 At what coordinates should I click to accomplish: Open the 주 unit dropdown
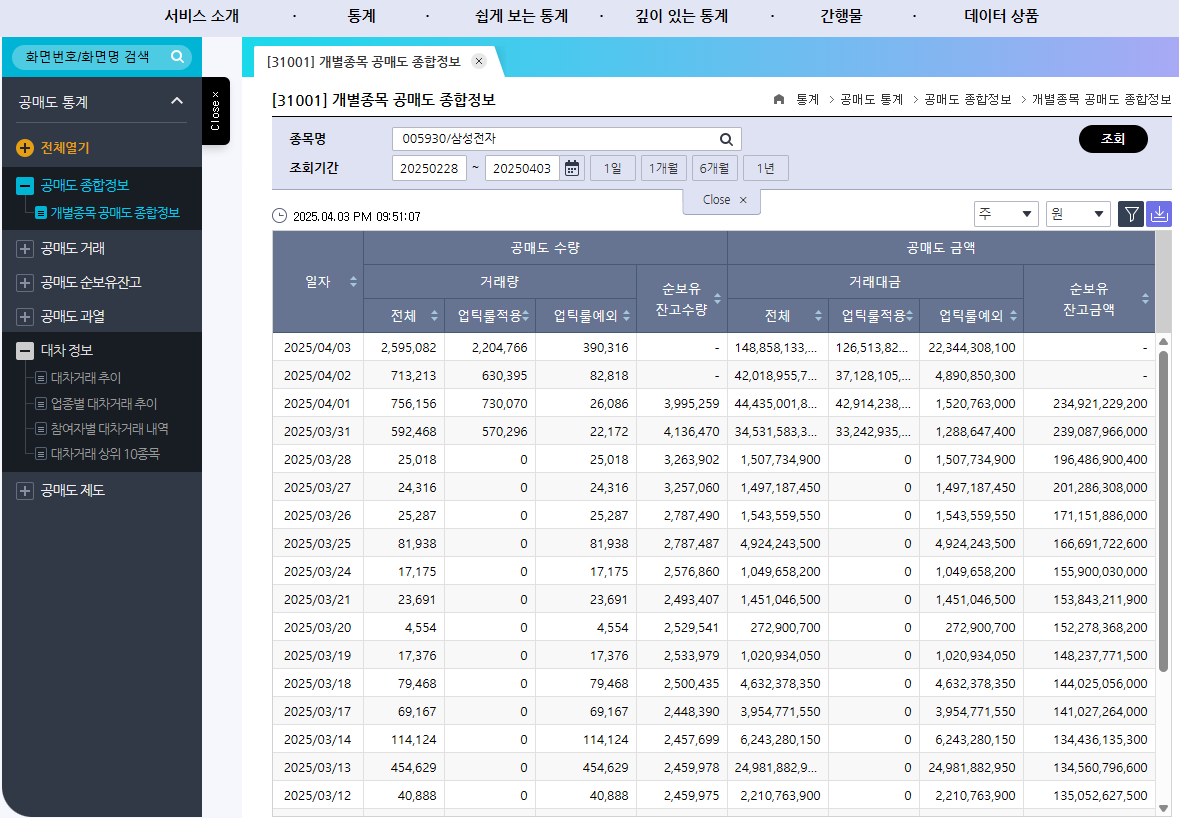[x=1005, y=214]
